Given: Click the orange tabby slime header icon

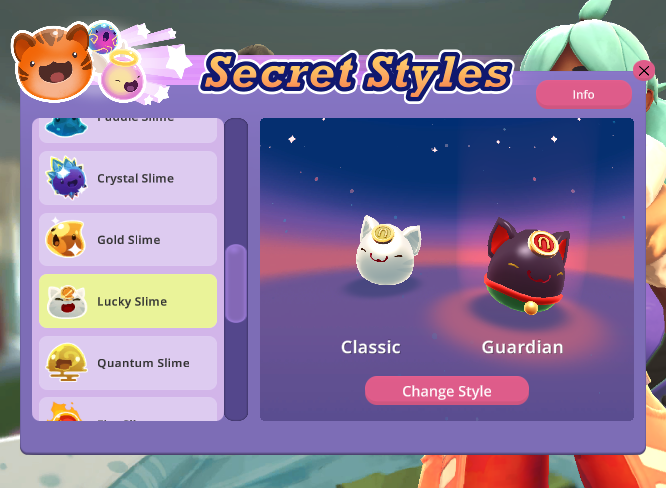Looking at the screenshot, I should [53, 62].
